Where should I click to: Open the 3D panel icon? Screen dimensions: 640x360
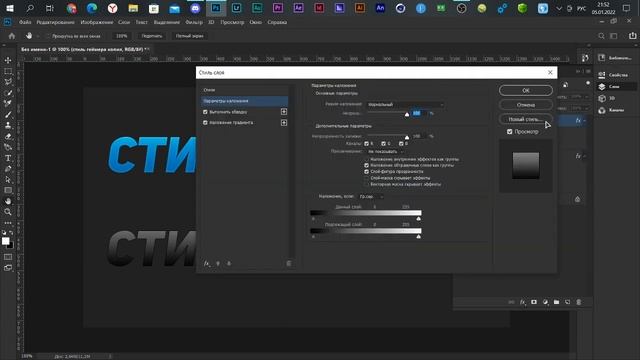click(602, 98)
